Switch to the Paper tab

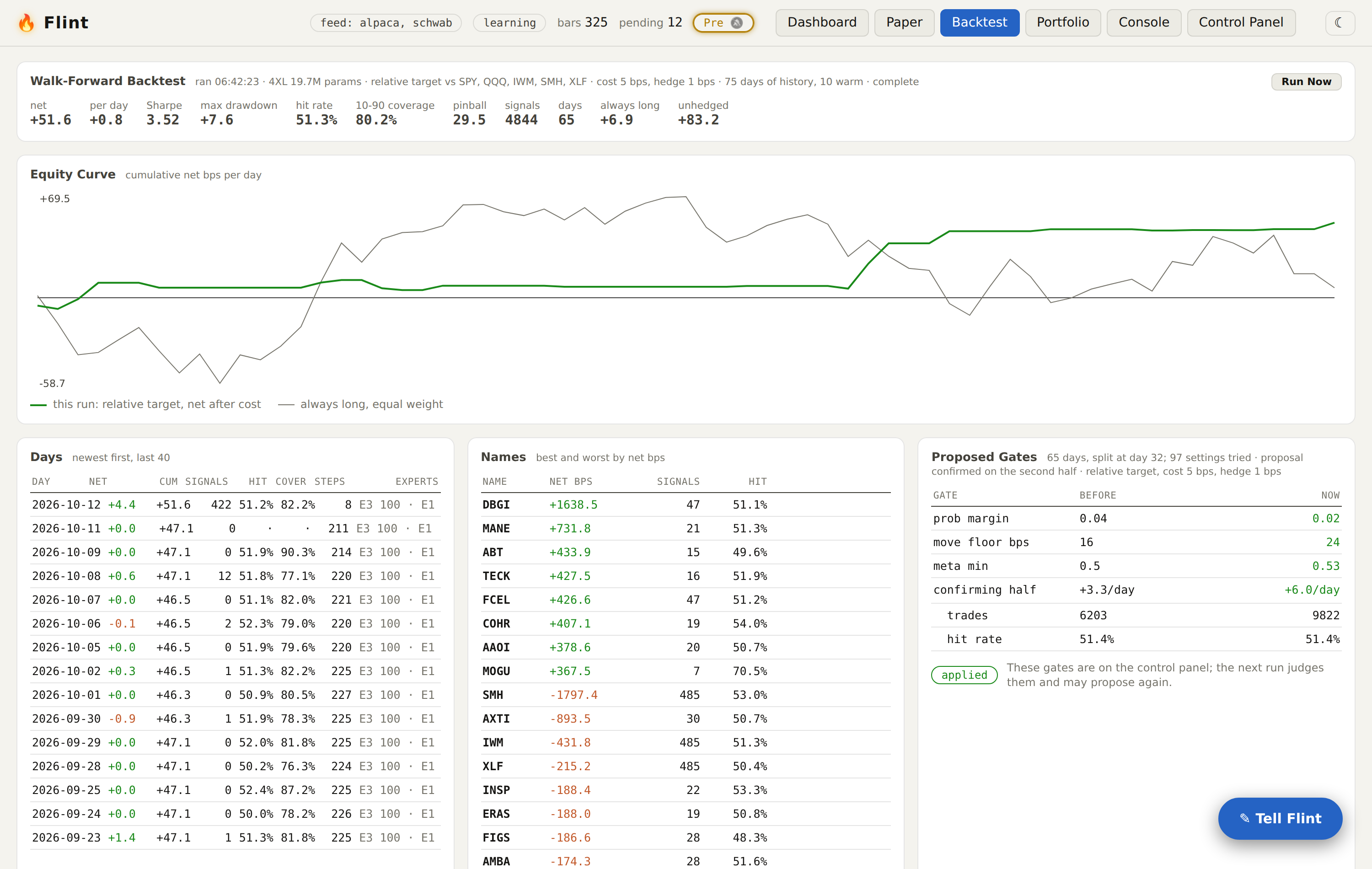point(904,23)
